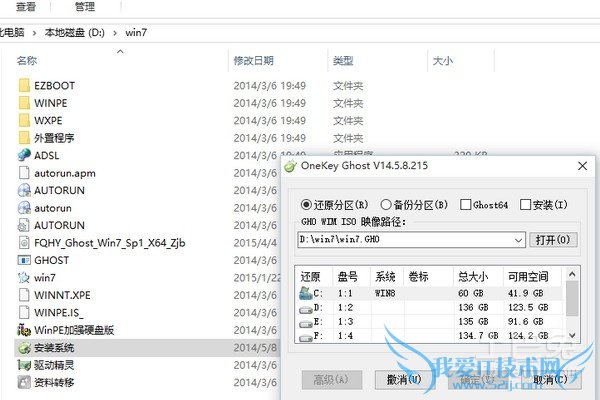Click the 撤消(U) button

405,380
